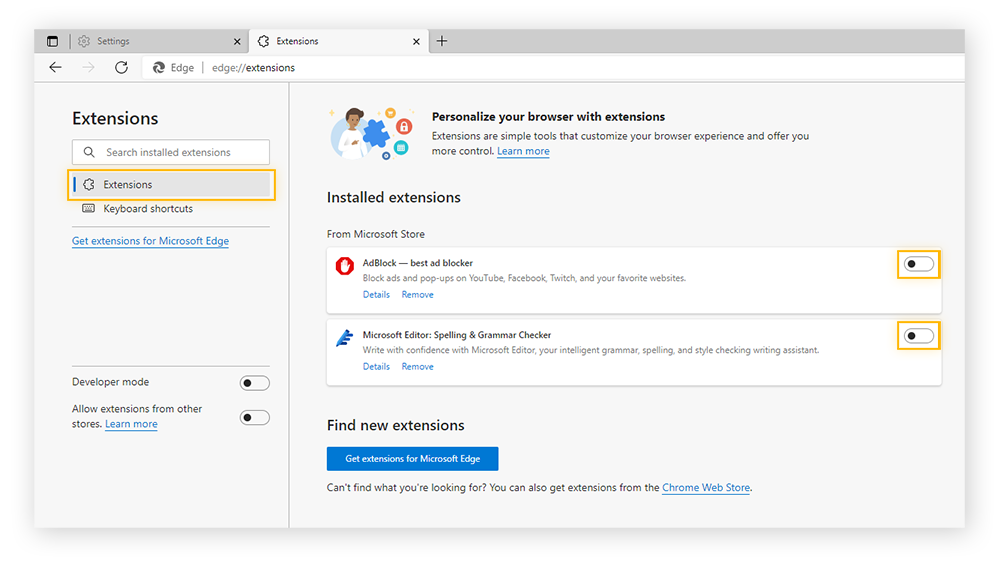Open the vertical tabs icon in tab bar
The width and height of the screenshot is (1000, 563).
click(x=52, y=41)
